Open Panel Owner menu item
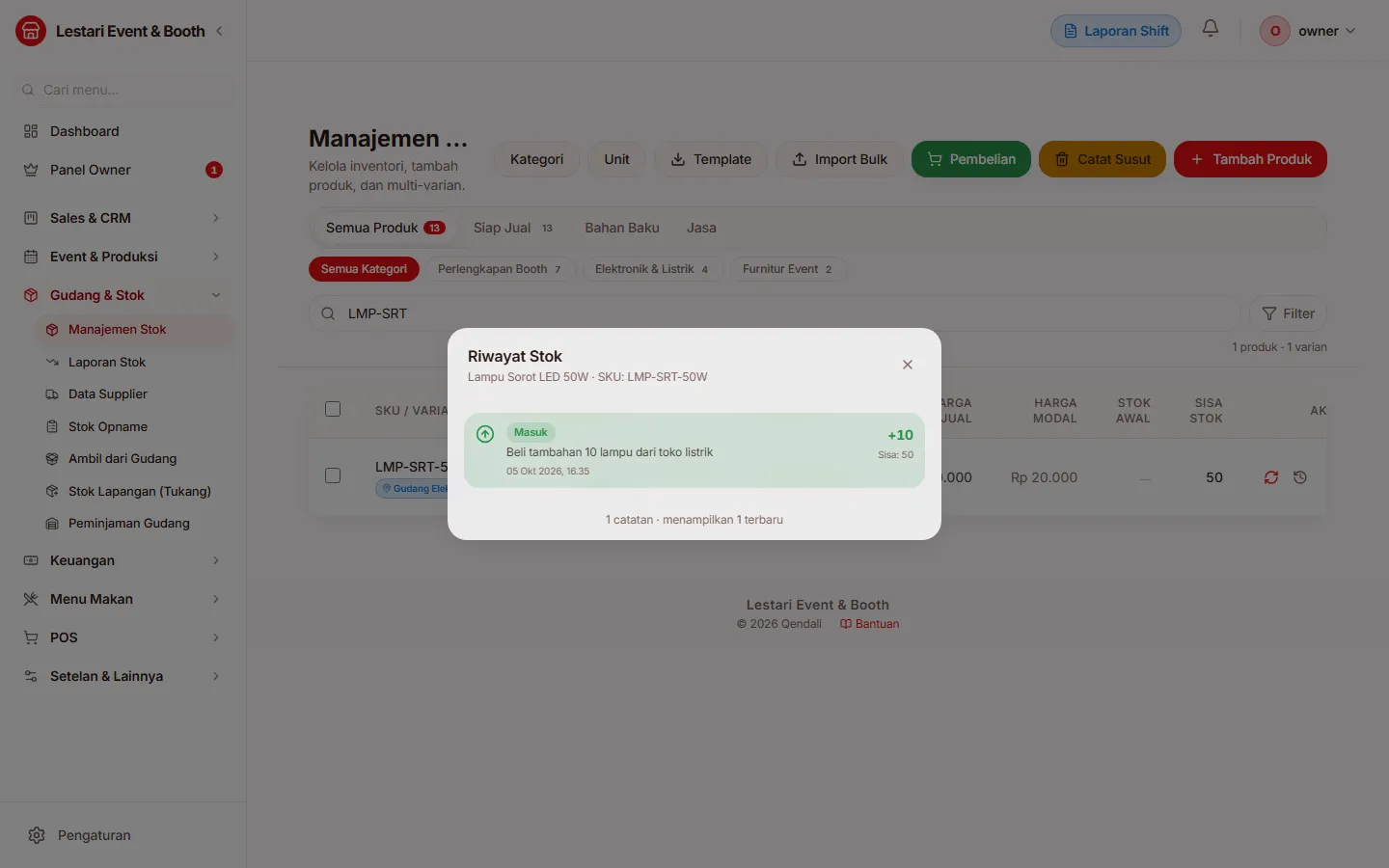The image size is (1389, 868). [123, 170]
